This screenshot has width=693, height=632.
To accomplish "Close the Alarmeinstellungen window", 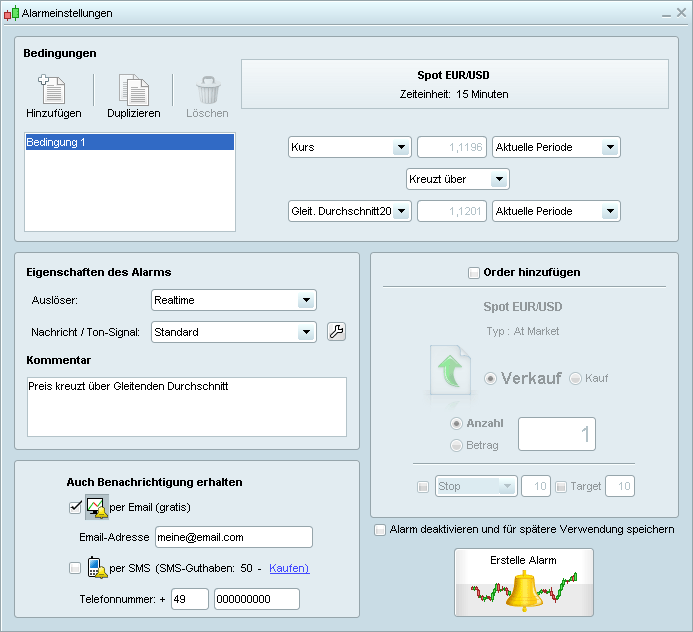I will pyautogui.click(x=681, y=13).
